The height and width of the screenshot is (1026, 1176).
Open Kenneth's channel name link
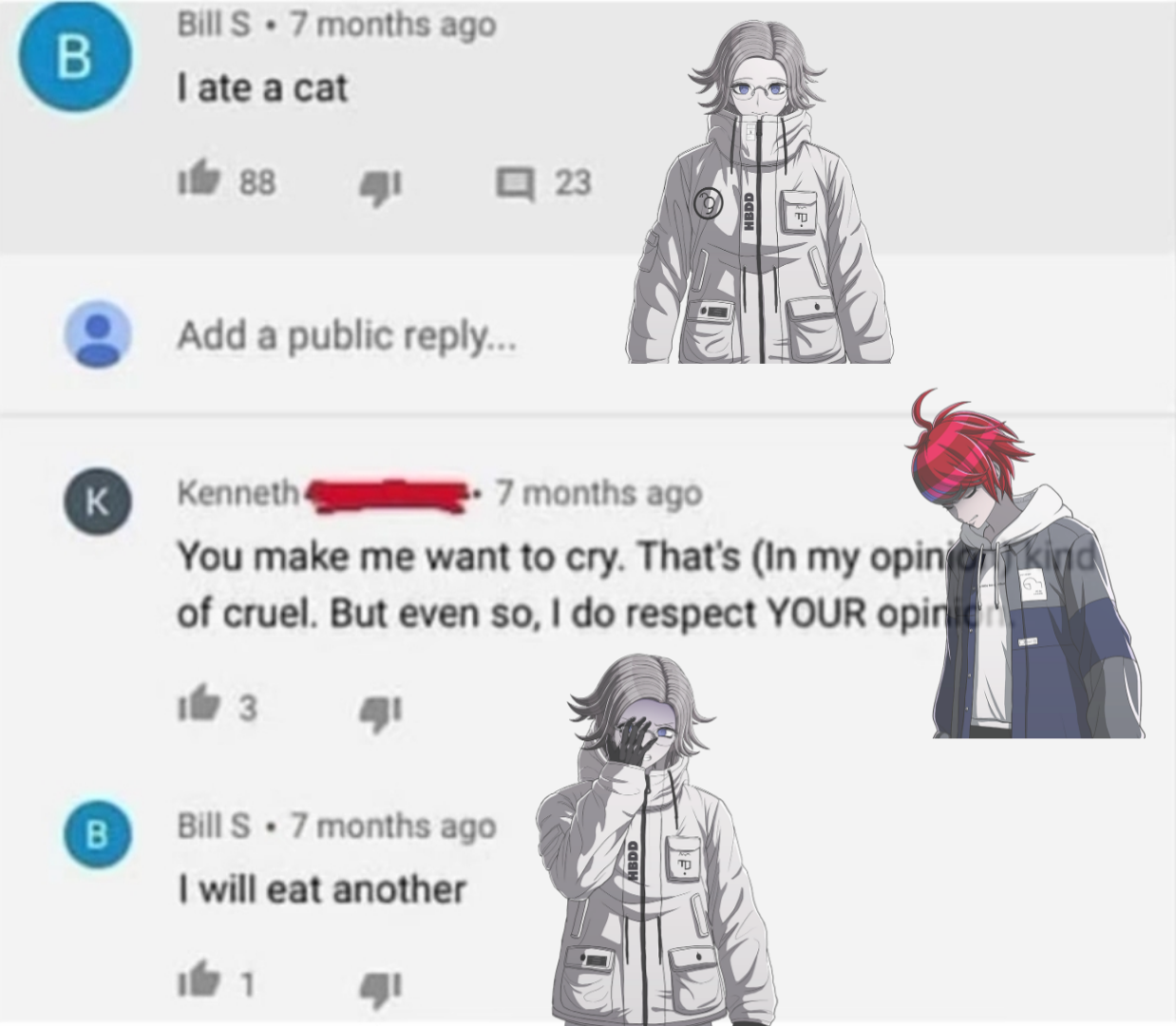click(237, 492)
